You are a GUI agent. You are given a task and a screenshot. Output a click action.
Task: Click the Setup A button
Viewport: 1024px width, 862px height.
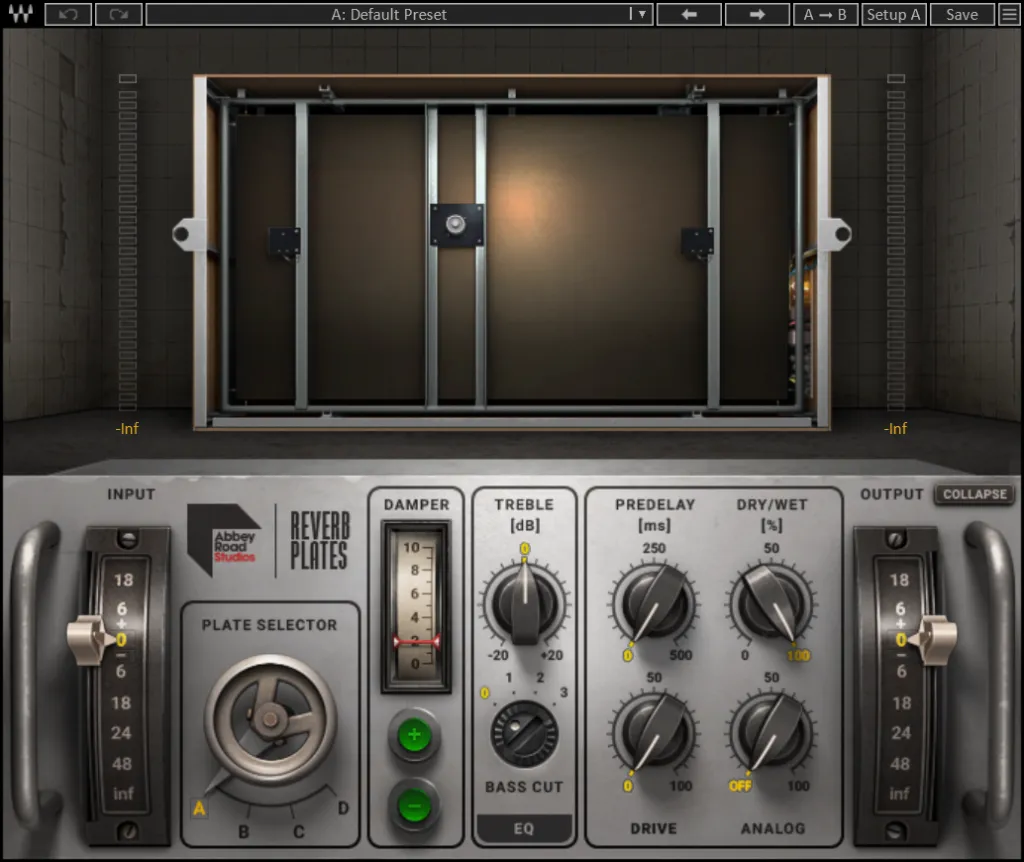pyautogui.click(x=893, y=14)
